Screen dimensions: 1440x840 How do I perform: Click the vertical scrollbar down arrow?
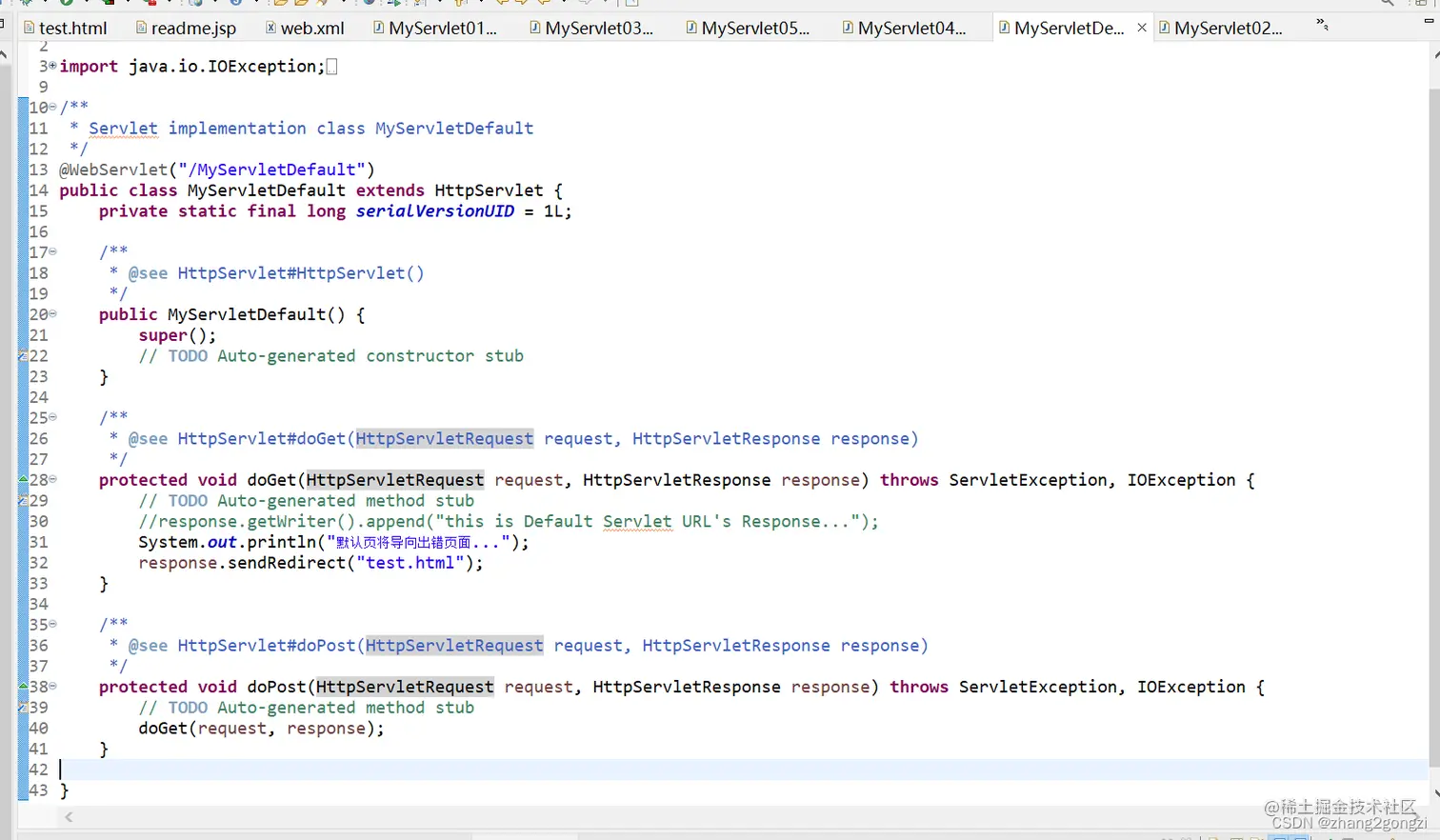[1435, 793]
